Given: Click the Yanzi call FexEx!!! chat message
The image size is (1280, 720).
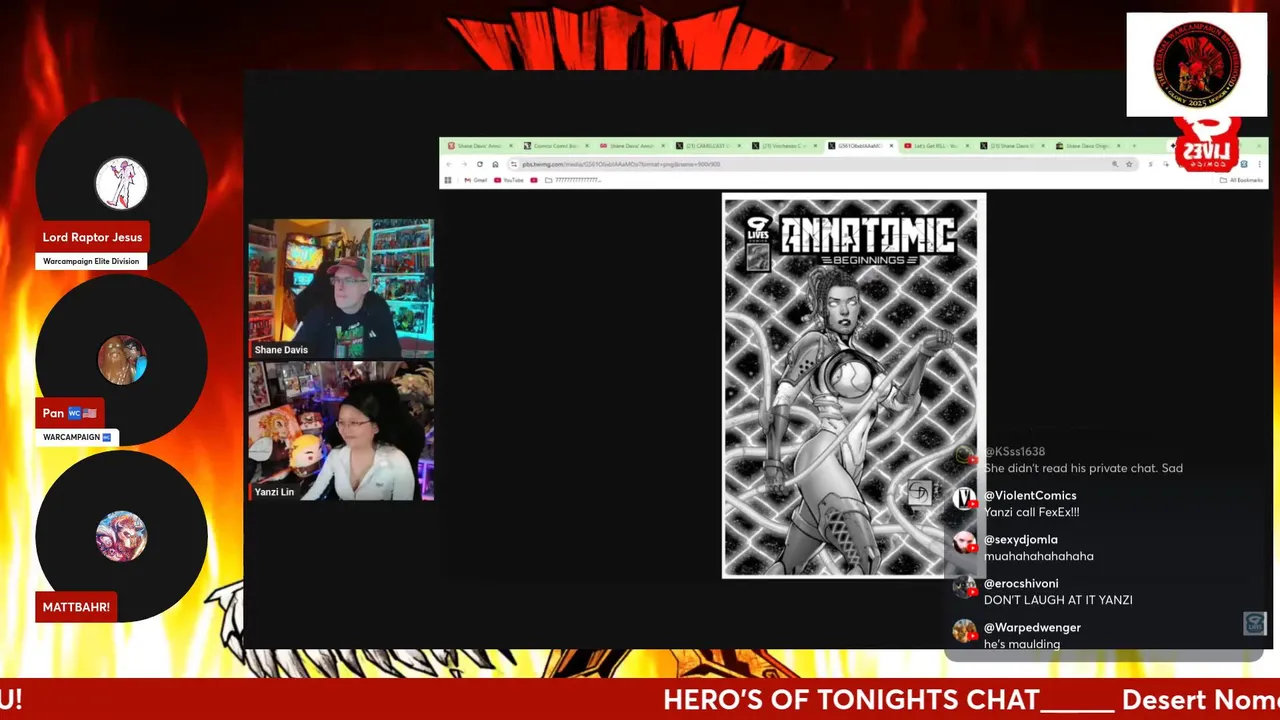Looking at the screenshot, I should (1031, 512).
